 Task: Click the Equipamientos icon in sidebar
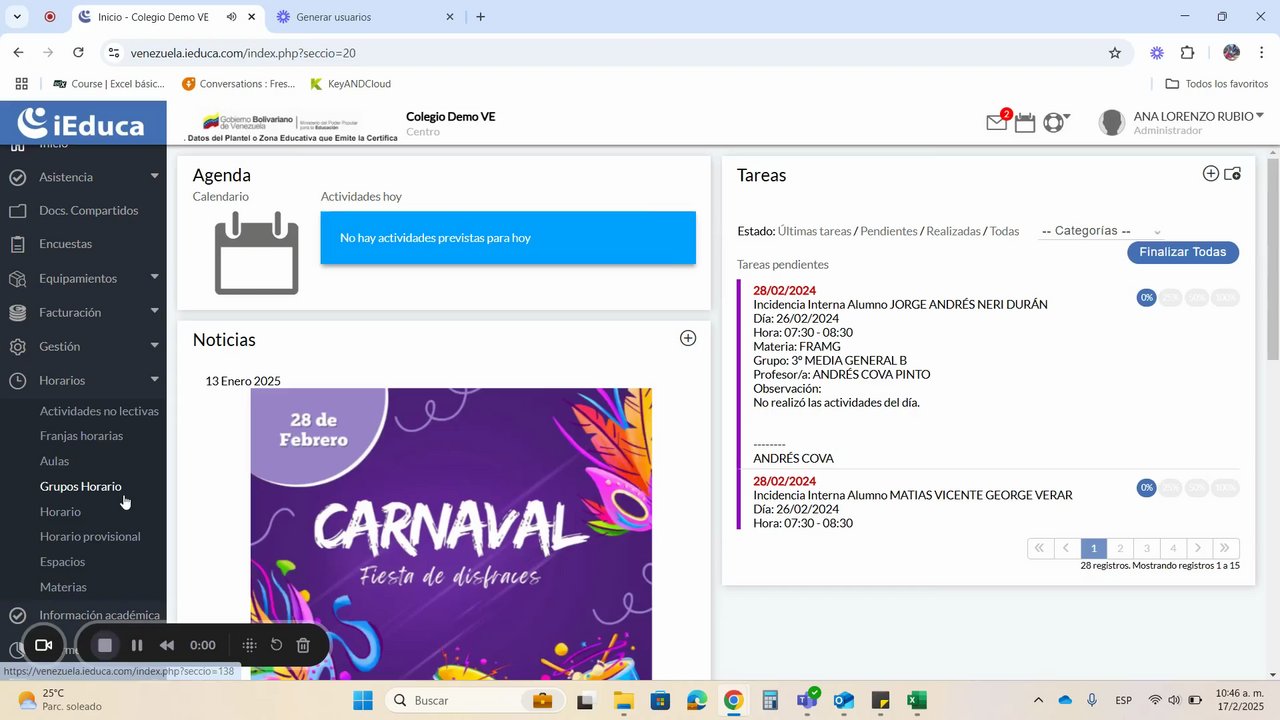click(17, 278)
